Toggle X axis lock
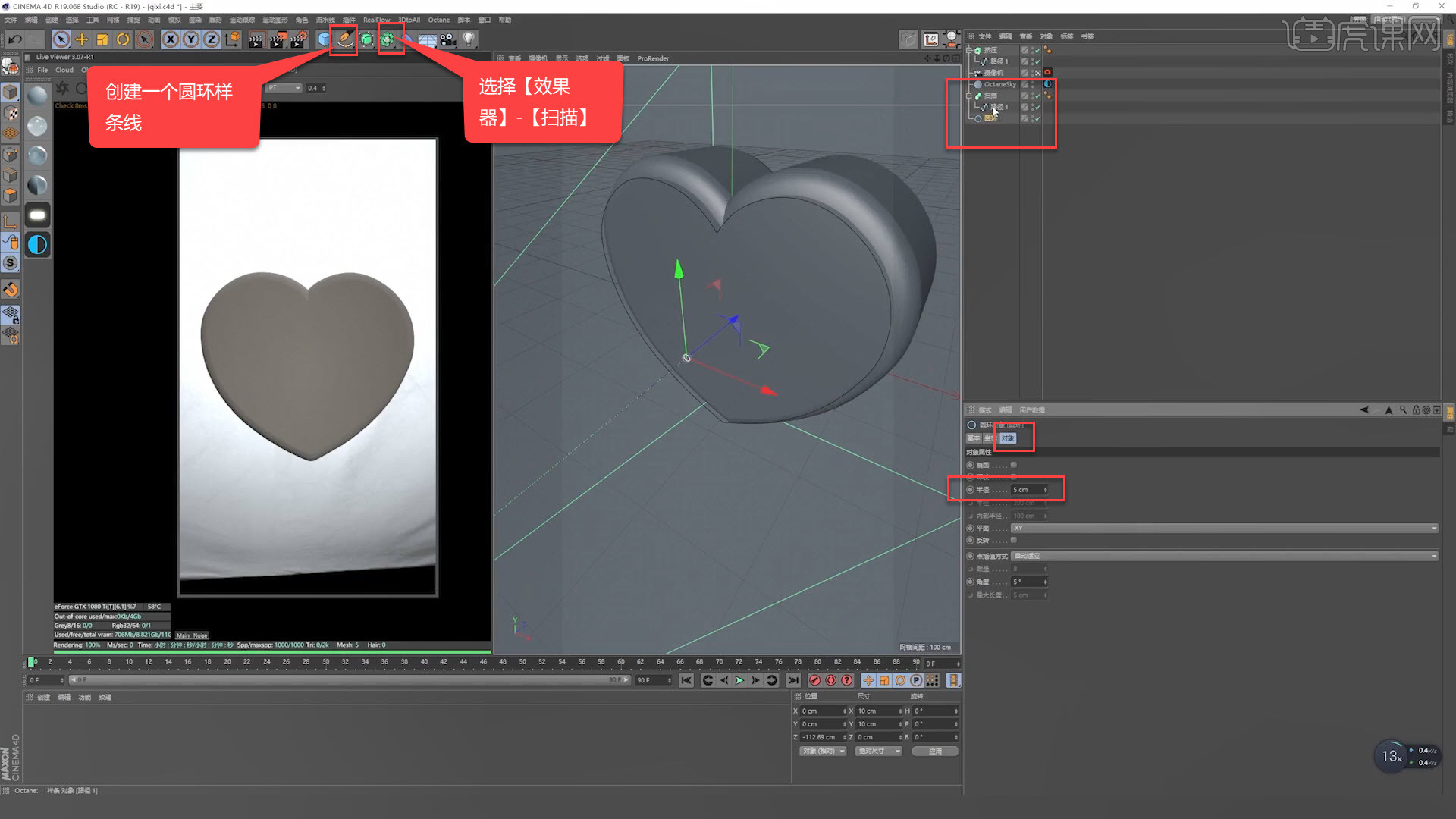Viewport: 1456px width, 819px height. pyautogui.click(x=171, y=39)
